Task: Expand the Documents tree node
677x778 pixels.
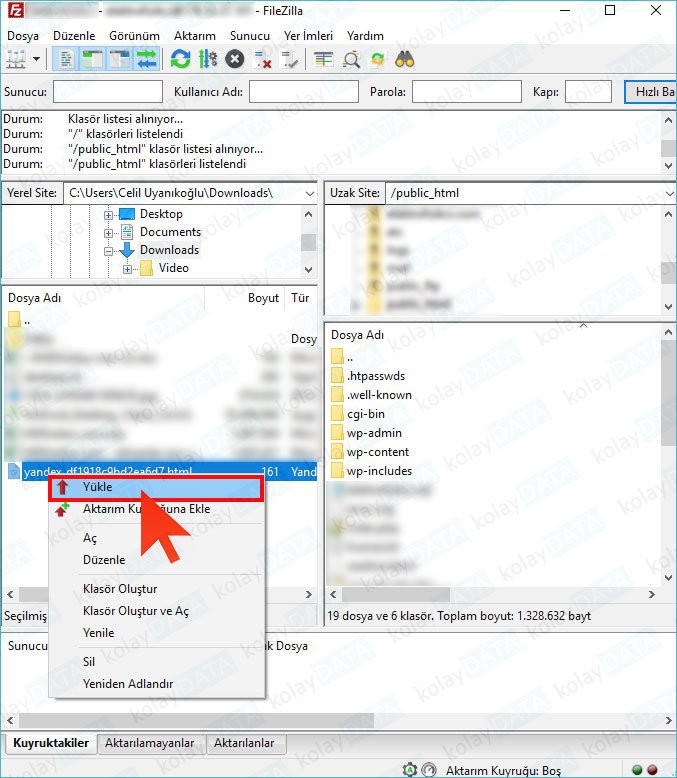Action: tap(110, 232)
